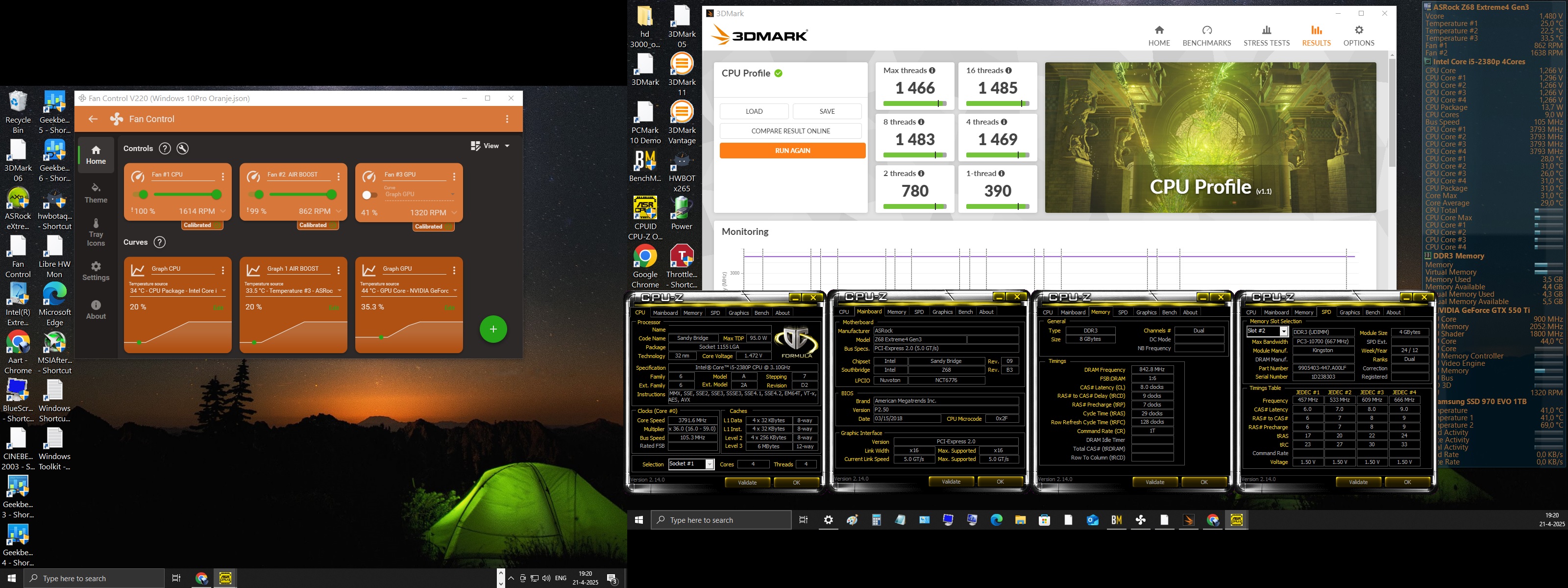The width and height of the screenshot is (1568, 588).
Task: Click the Fan Control icon in right taskbar
Action: [1141, 520]
